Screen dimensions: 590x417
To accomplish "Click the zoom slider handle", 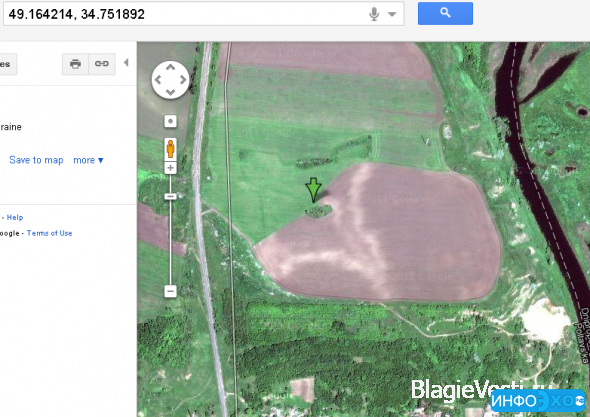I will 170,196.
